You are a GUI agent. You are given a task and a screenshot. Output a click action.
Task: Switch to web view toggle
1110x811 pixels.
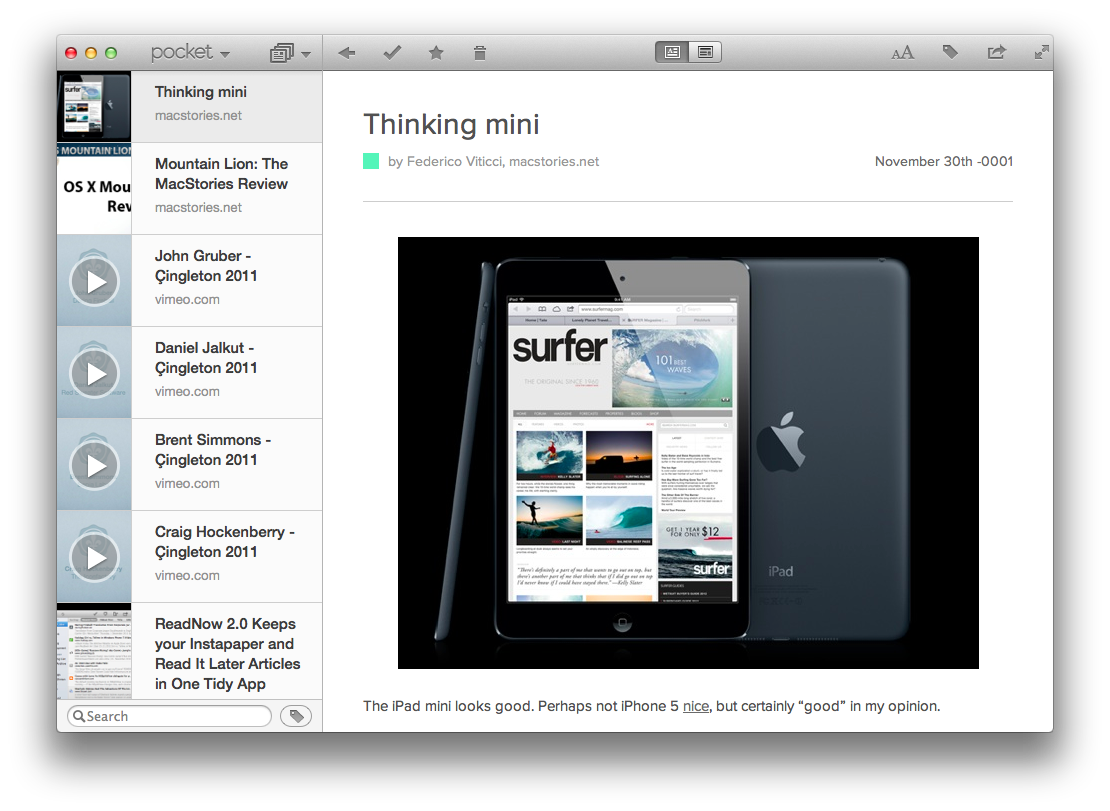click(705, 53)
